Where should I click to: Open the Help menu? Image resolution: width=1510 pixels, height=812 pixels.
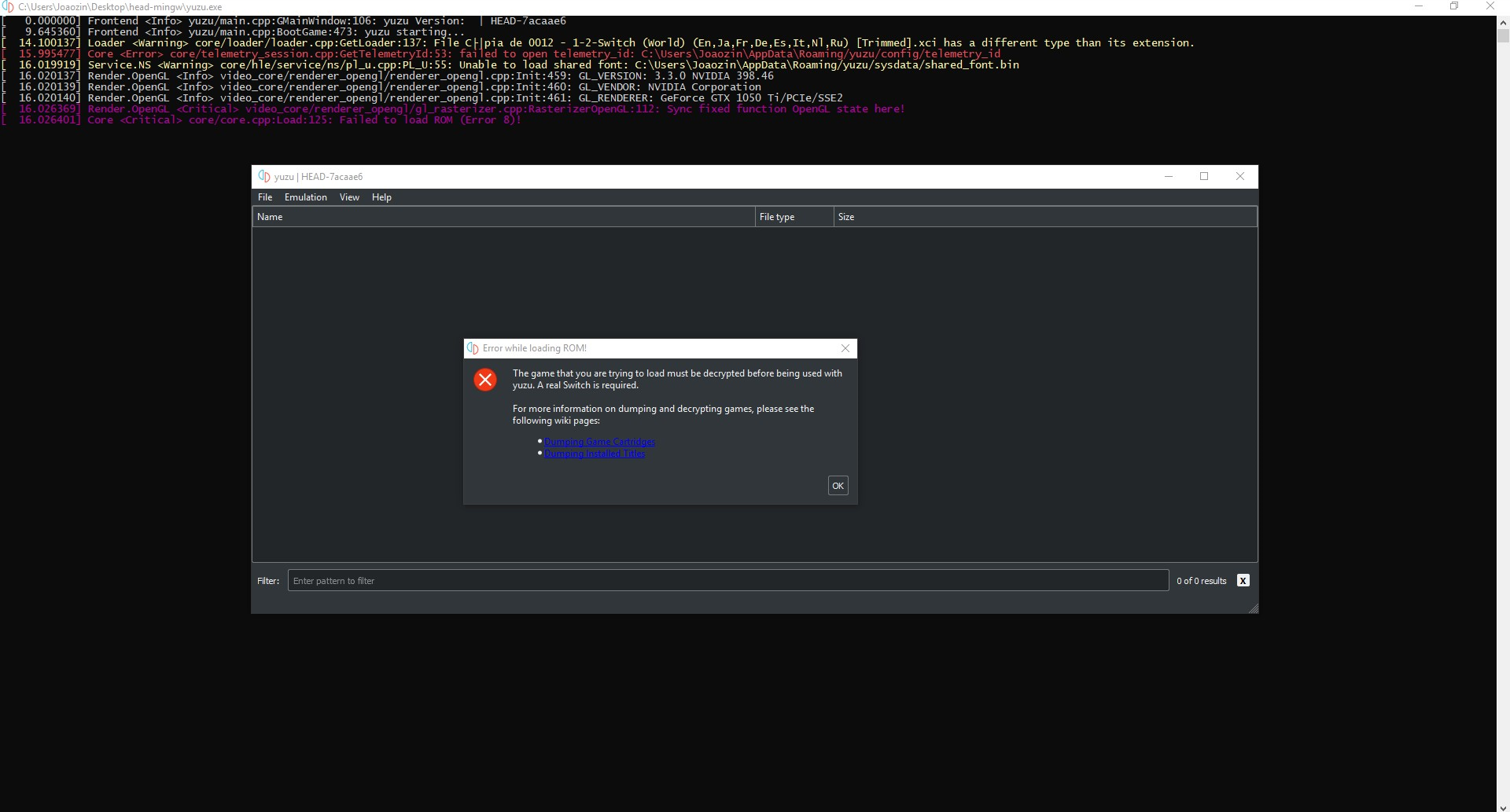click(381, 197)
